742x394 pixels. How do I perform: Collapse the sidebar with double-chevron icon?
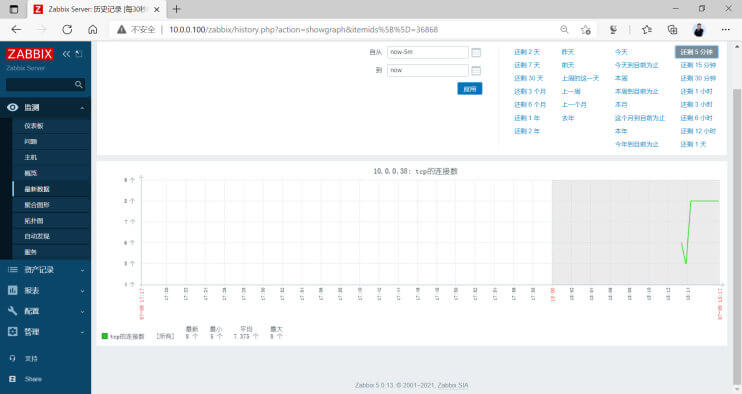coord(66,54)
